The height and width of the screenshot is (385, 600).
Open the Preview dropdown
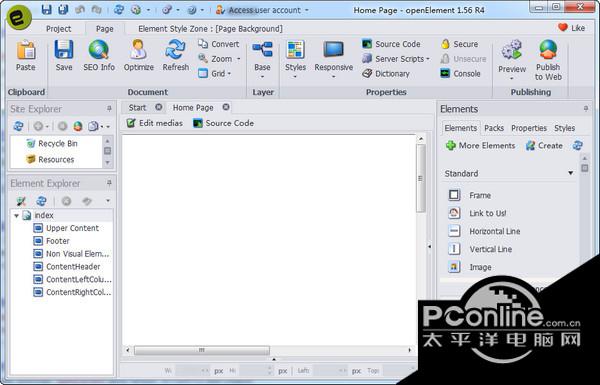(x=512, y=60)
